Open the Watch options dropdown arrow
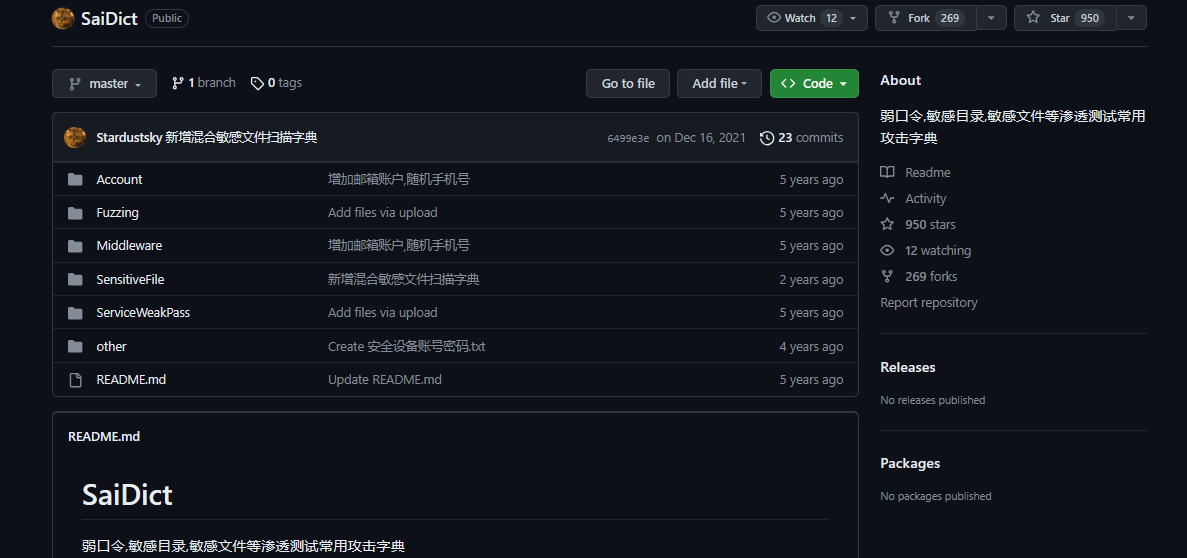The width and height of the screenshot is (1187, 558). tap(853, 18)
